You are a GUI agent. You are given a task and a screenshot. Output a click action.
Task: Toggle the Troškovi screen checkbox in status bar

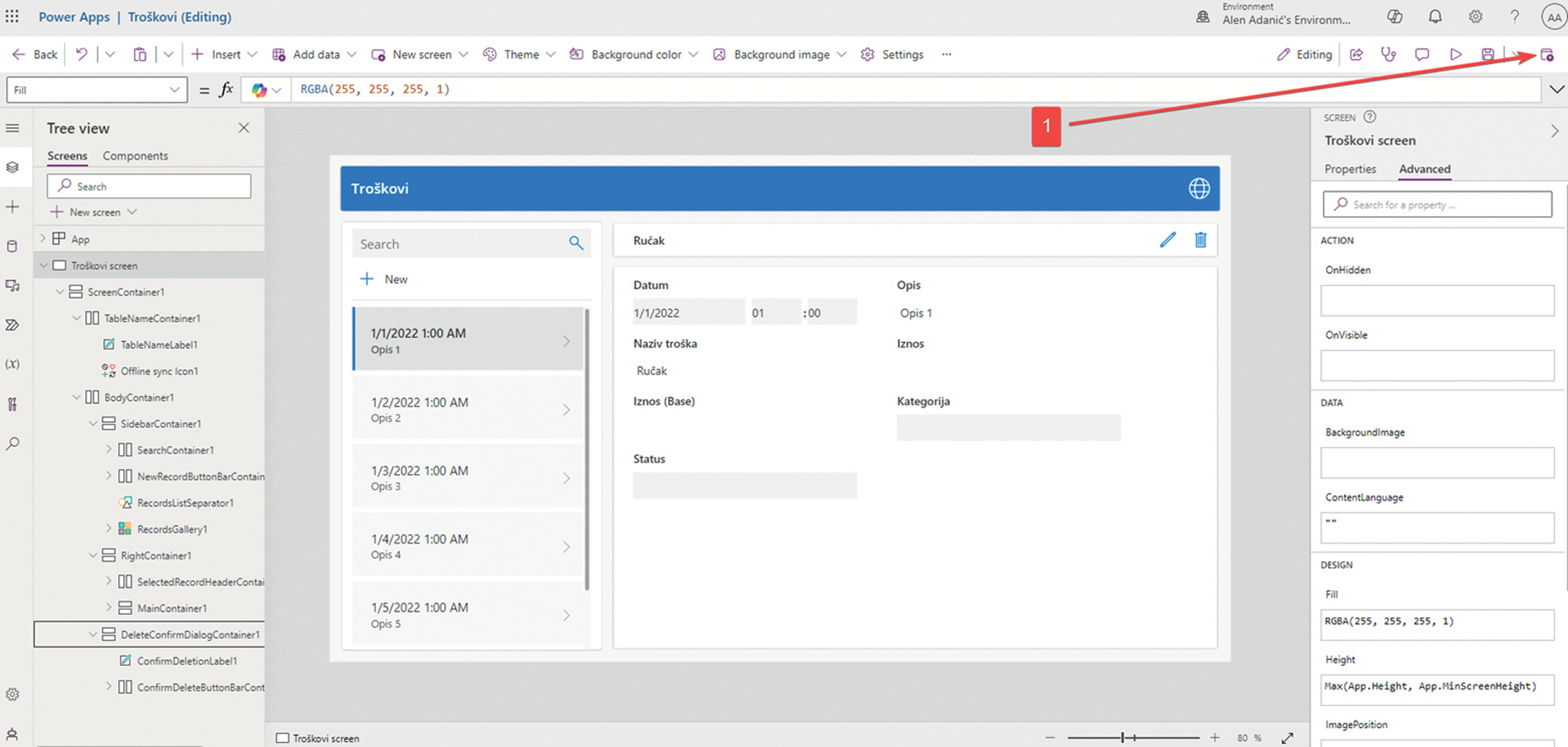(282, 738)
